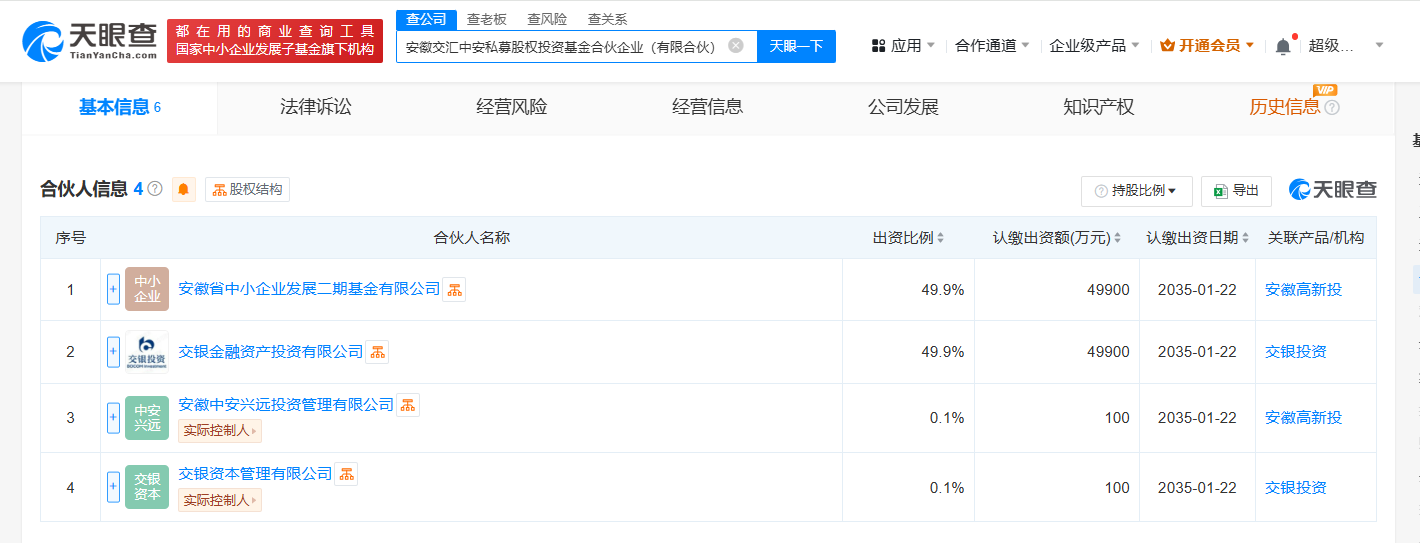Click the orange bell alert icon beside 合伙人信息
The height and width of the screenshot is (543, 1420).
(184, 189)
